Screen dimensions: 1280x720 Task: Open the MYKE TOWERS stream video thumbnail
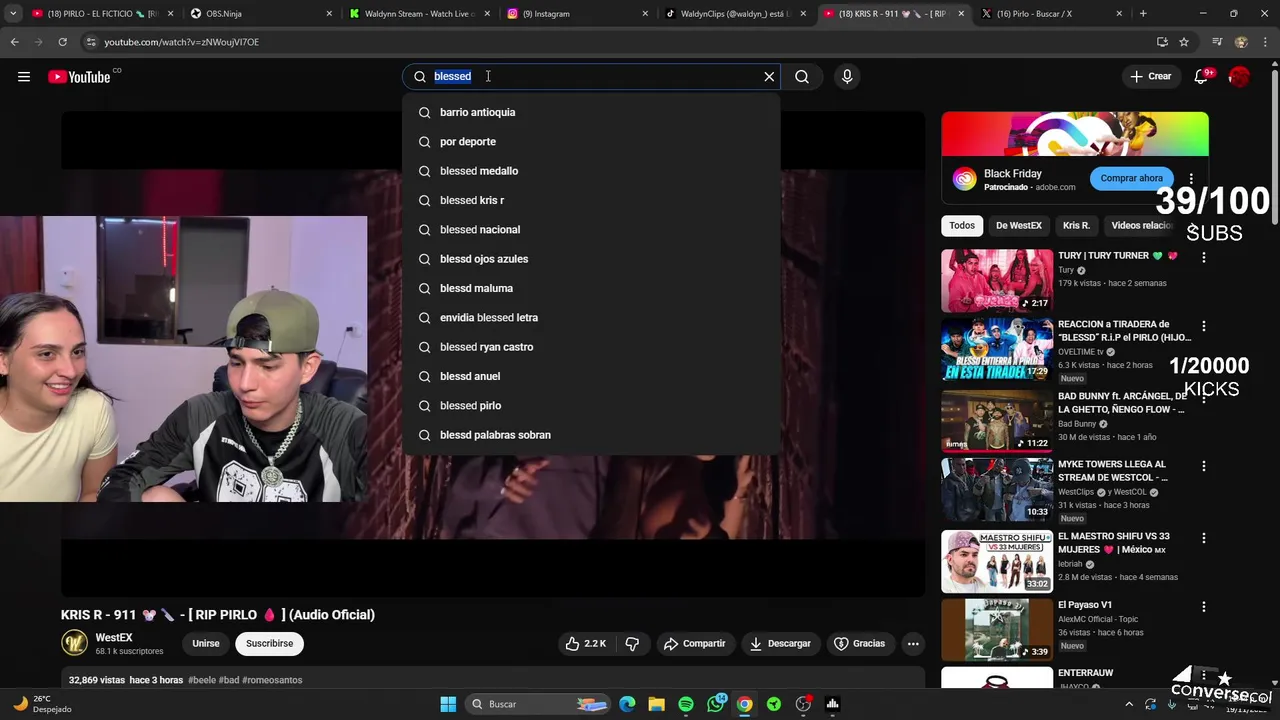[x=997, y=490]
